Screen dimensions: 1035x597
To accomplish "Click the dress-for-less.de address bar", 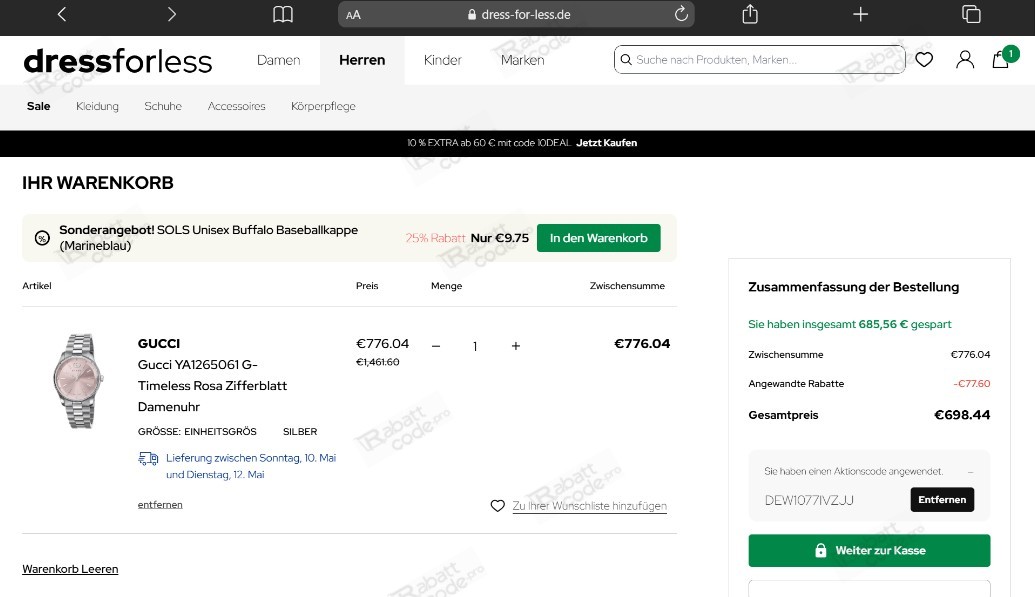I will (x=516, y=14).
